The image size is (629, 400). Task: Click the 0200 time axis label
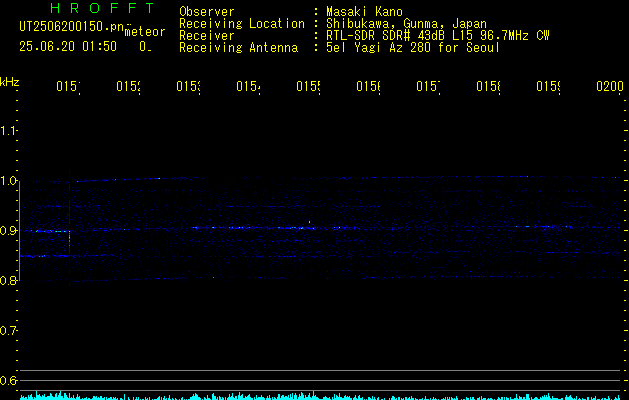click(610, 86)
